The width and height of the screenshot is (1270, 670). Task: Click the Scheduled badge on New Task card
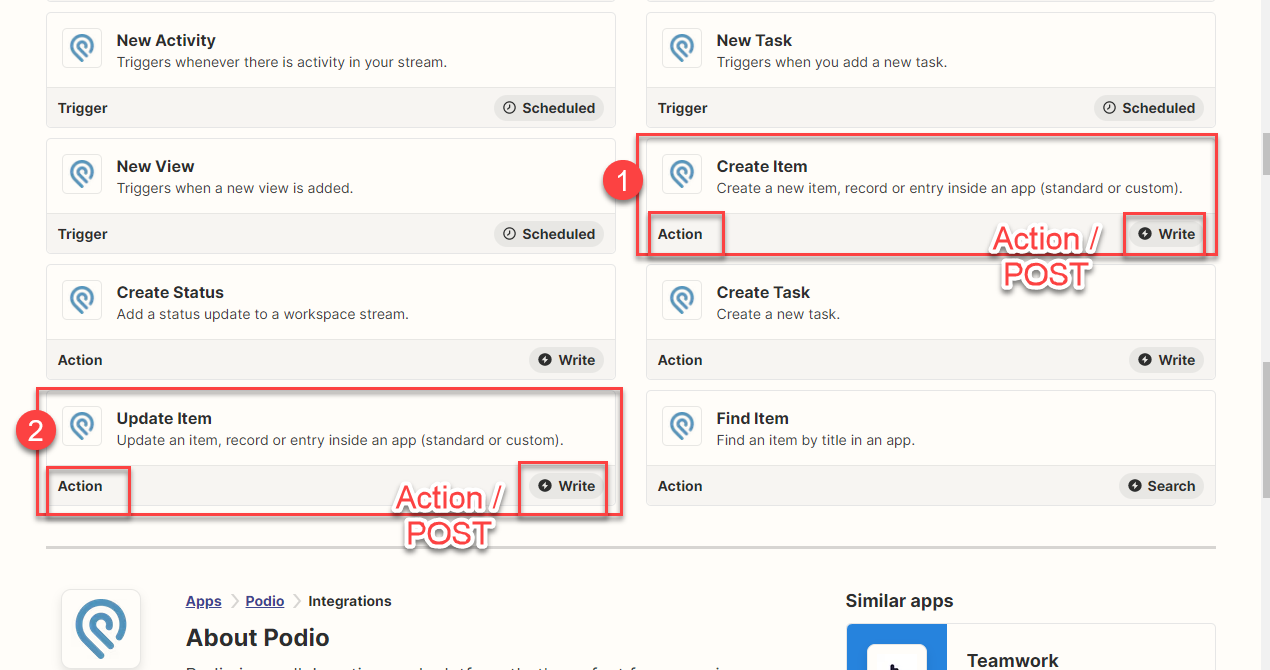pos(1149,108)
